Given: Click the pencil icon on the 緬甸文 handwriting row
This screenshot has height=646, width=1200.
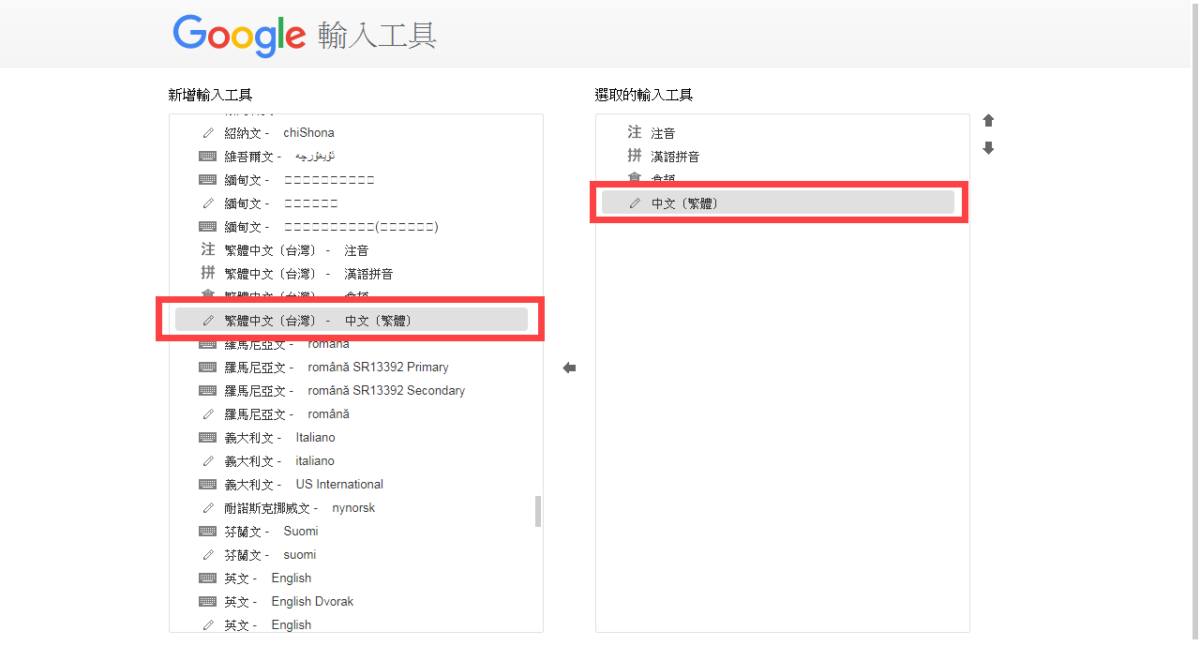Looking at the screenshot, I should (208, 203).
